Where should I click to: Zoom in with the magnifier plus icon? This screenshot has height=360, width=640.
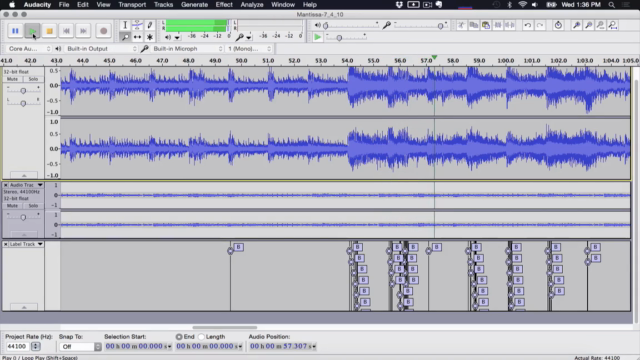coord(576,25)
